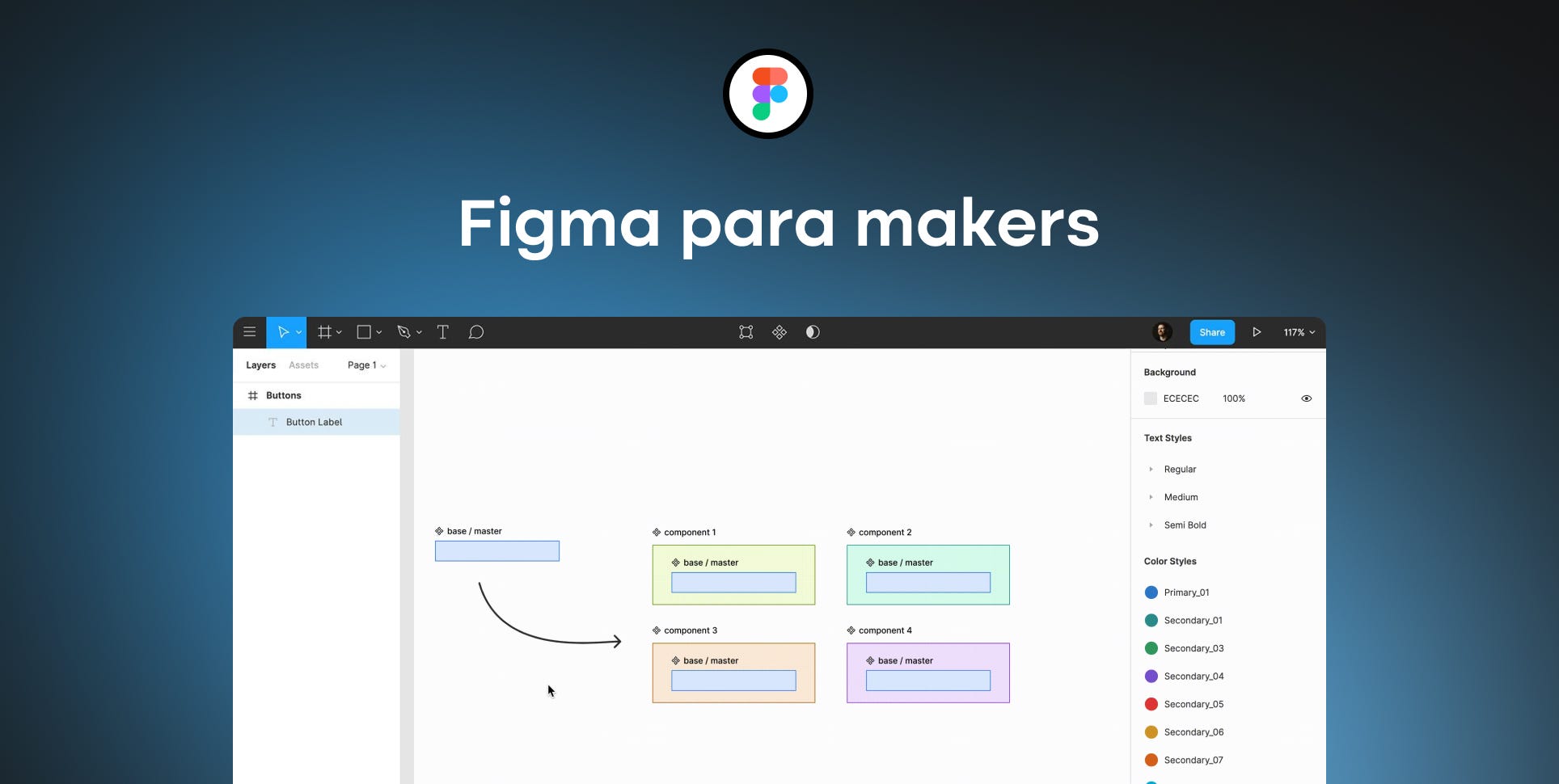Viewport: 1559px width, 784px height.
Task: Click the Edit object icon in toolbar
Action: pyautogui.click(x=746, y=332)
